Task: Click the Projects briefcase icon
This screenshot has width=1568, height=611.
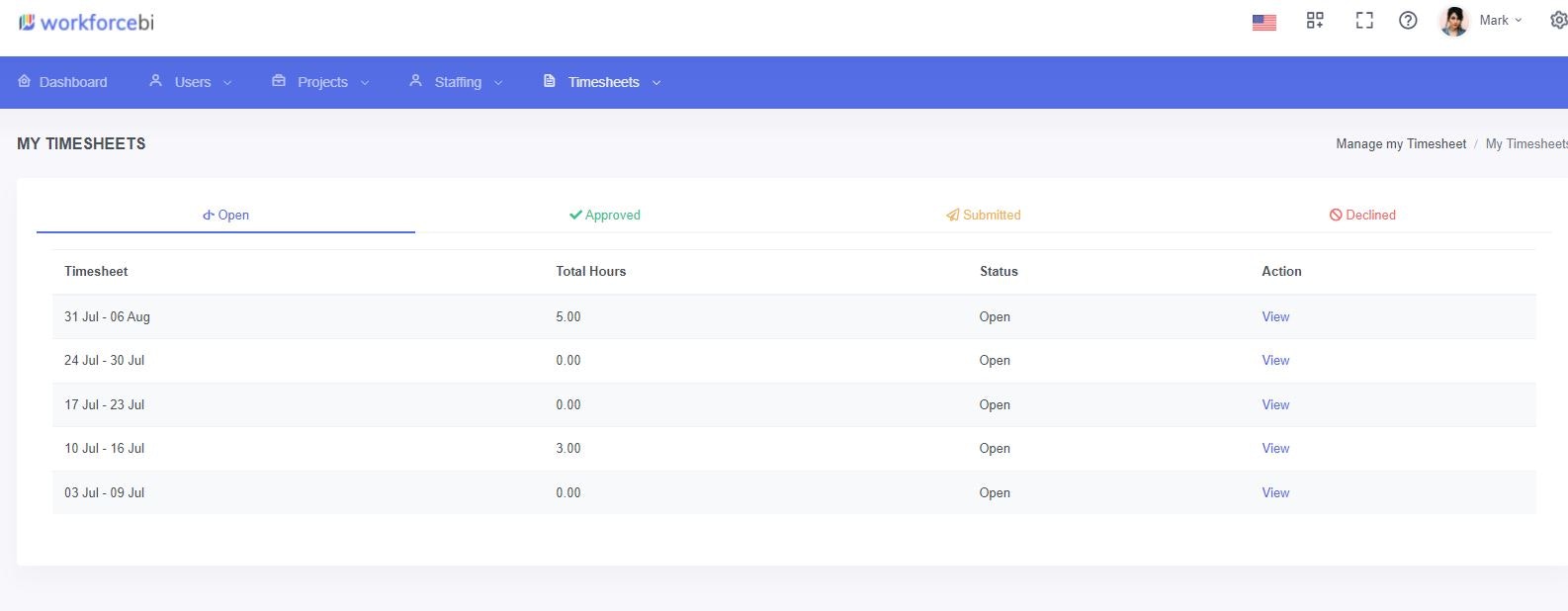Action: 279,81
